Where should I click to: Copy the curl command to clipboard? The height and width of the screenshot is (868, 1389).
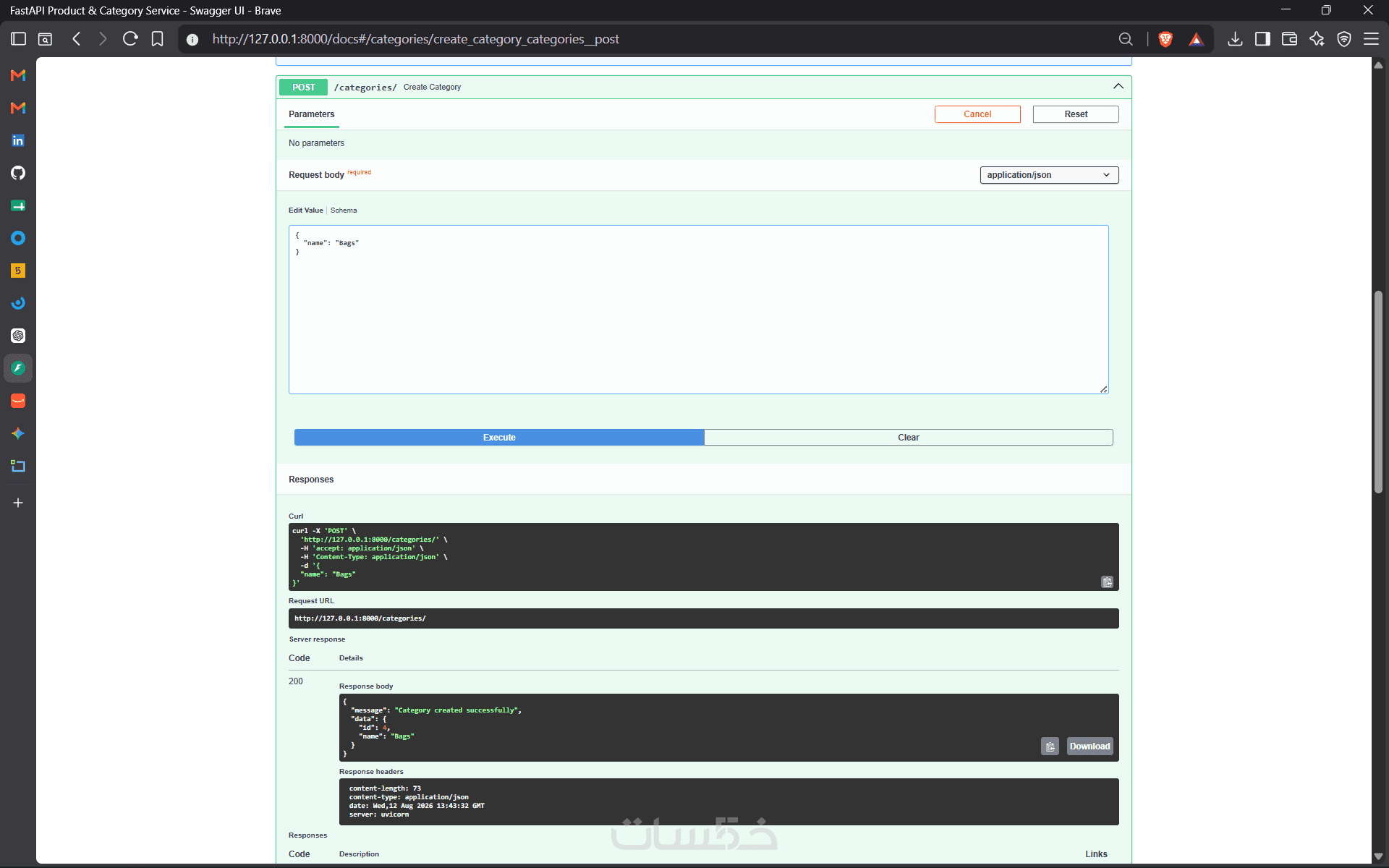click(x=1107, y=582)
